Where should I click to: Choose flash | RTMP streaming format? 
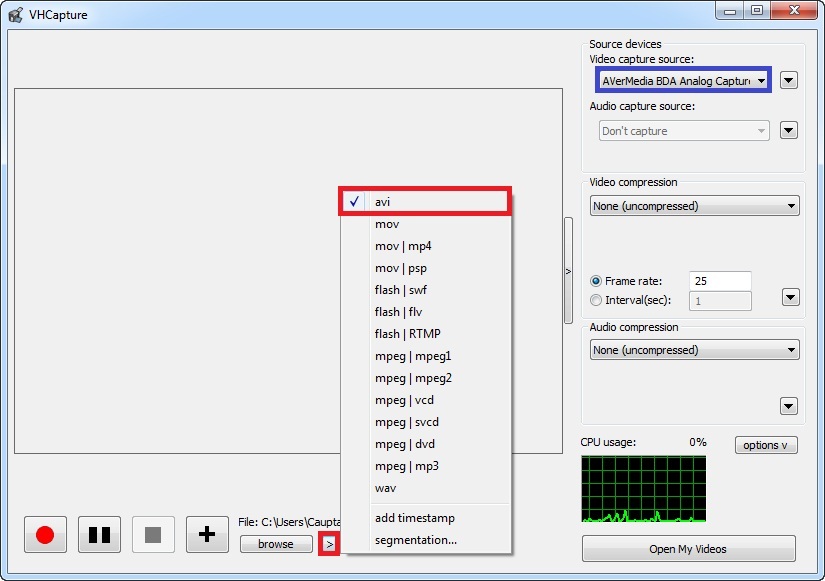(425, 334)
